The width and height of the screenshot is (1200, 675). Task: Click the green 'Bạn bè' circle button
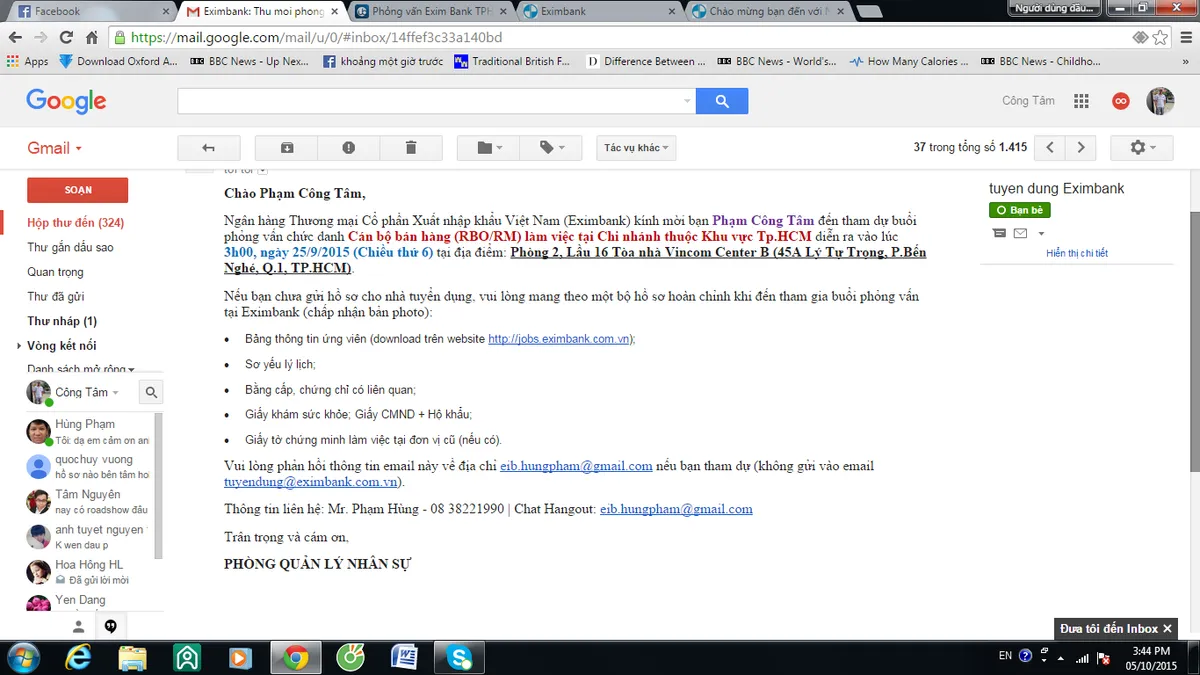click(1020, 210)
